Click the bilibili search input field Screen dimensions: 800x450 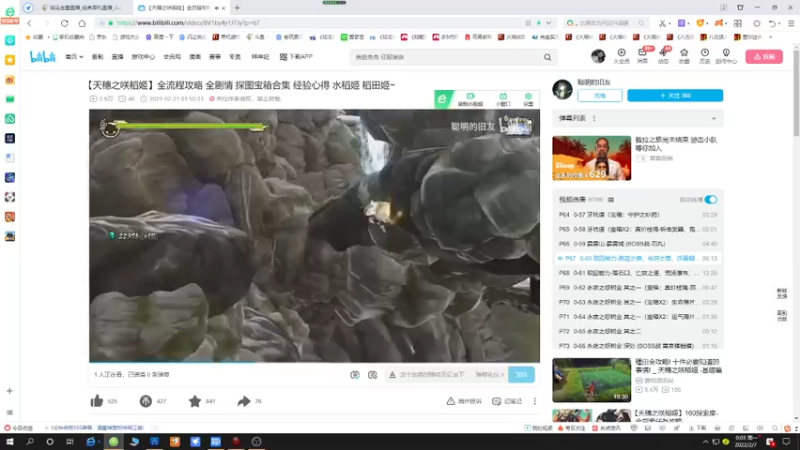pyautogui.click(x=446, y=57)
